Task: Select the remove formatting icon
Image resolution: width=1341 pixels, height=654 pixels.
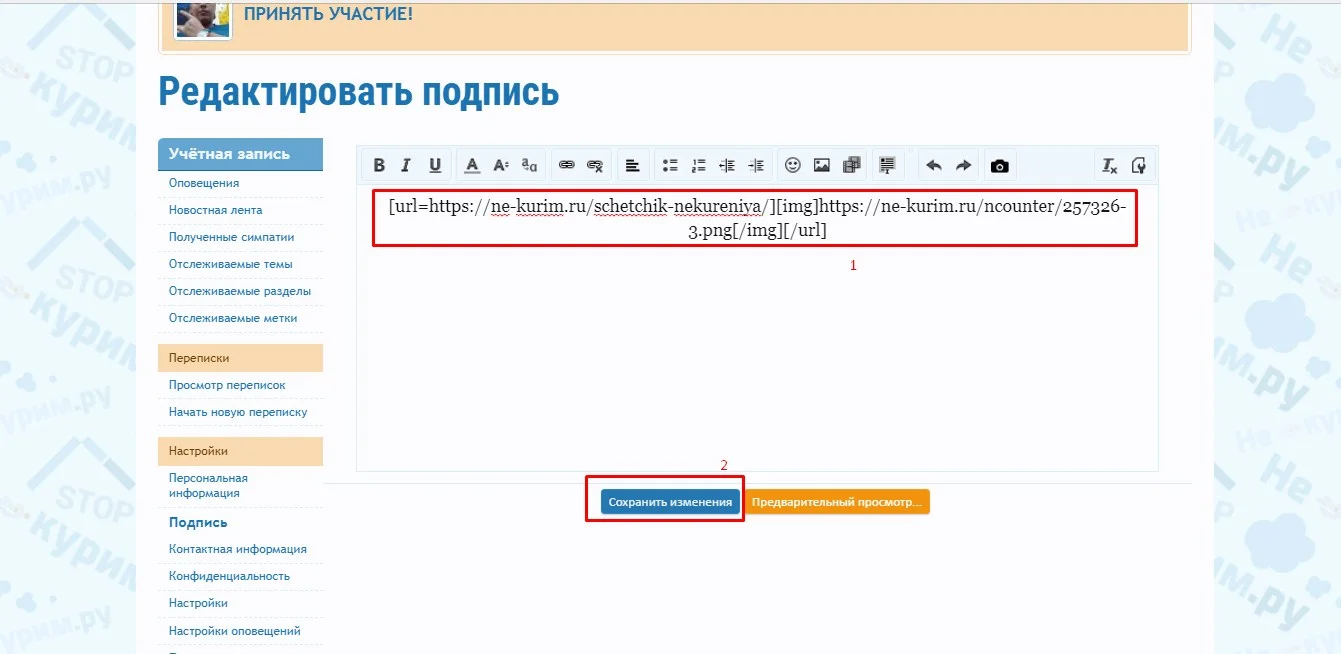Action: (1110, 165)
